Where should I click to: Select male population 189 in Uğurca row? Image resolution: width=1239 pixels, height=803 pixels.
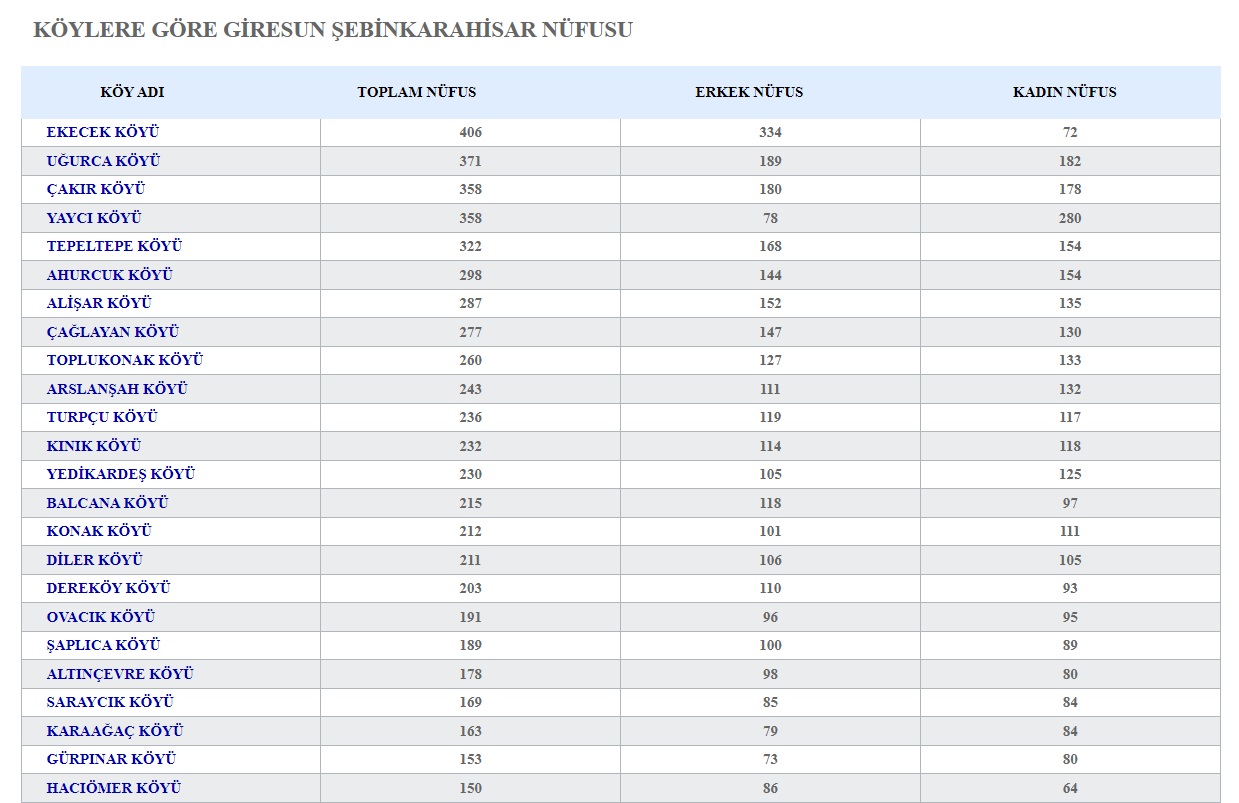(770, 161)
